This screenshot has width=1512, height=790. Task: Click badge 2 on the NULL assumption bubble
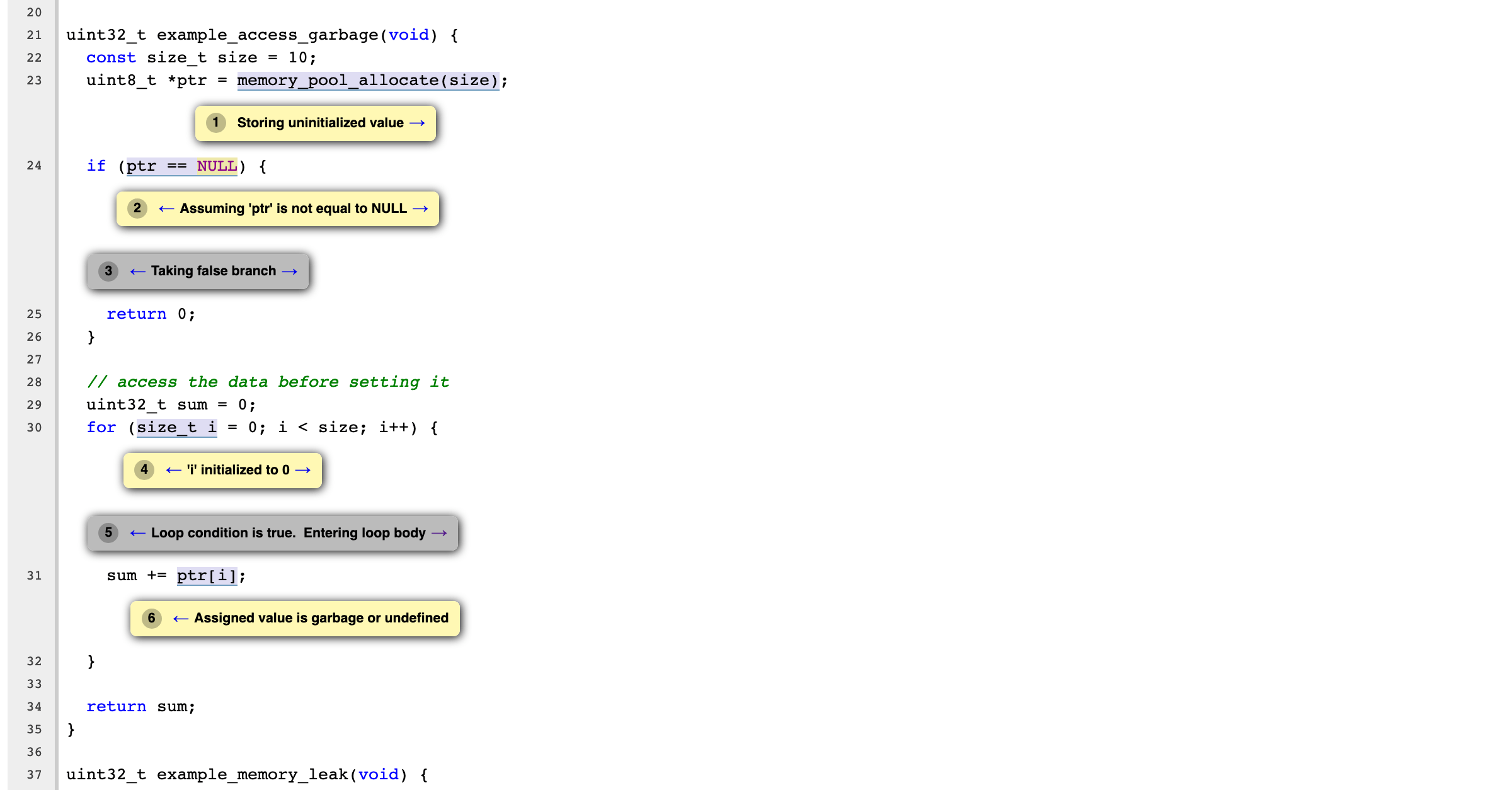(x=137, y=209)
